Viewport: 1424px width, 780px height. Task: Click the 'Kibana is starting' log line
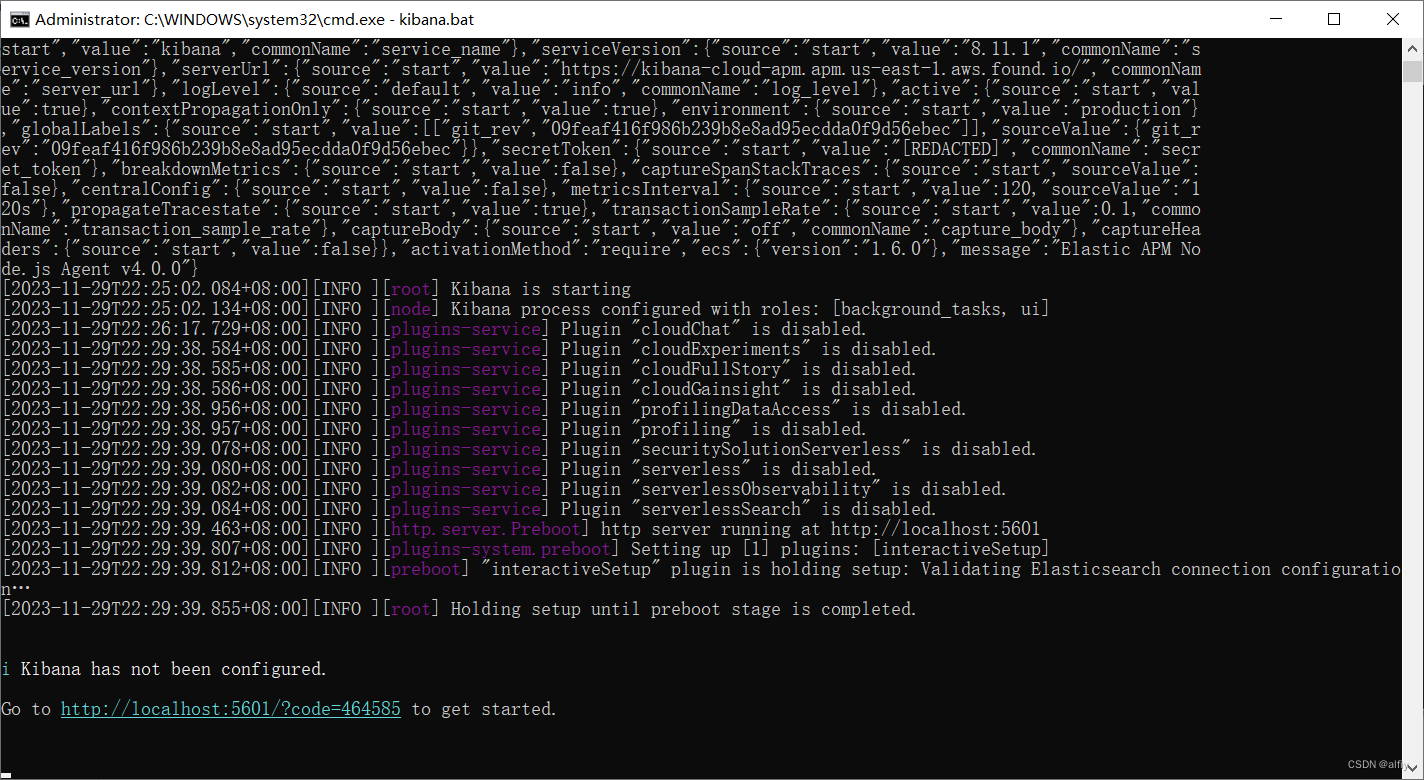coord(316,289)
